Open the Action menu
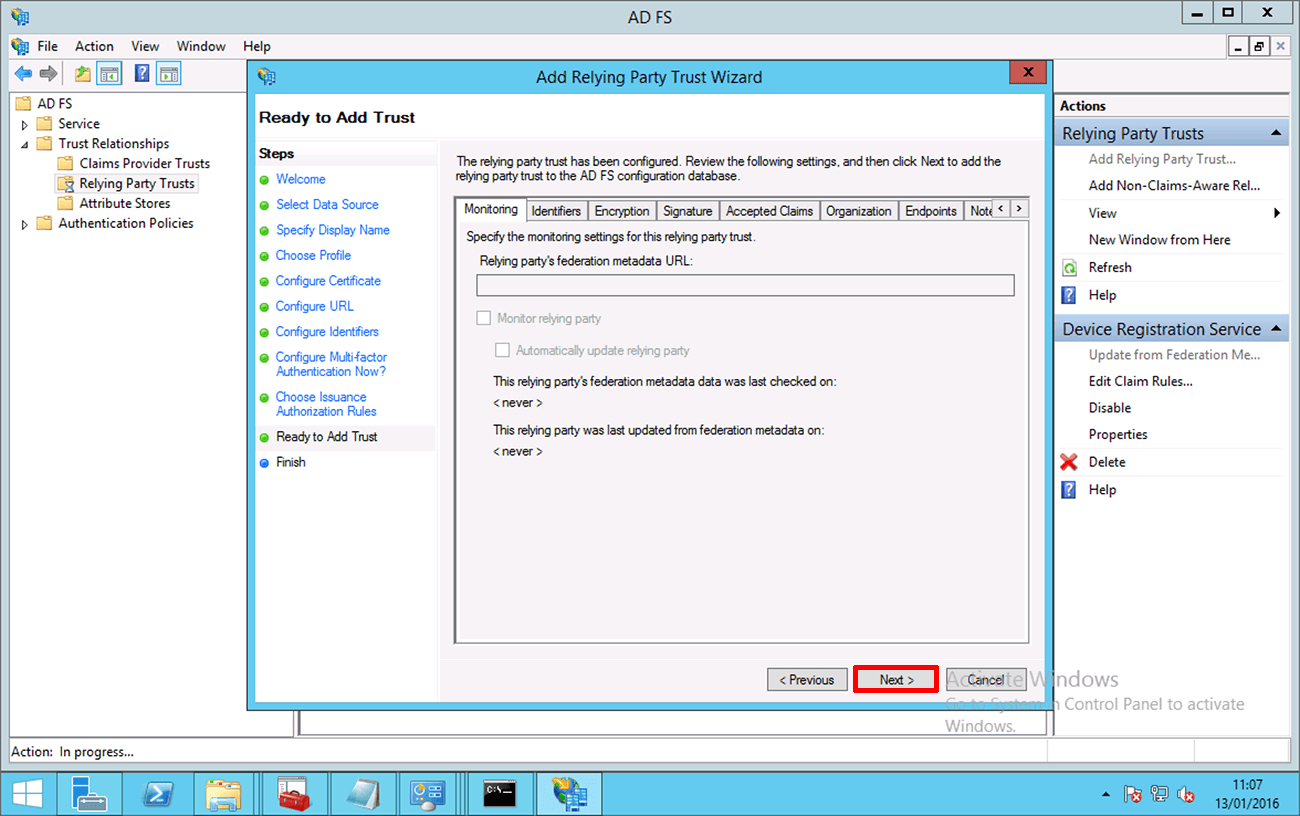Viewport: 1300px width, 816px height. pyautogui.click(x=94, y=46)
